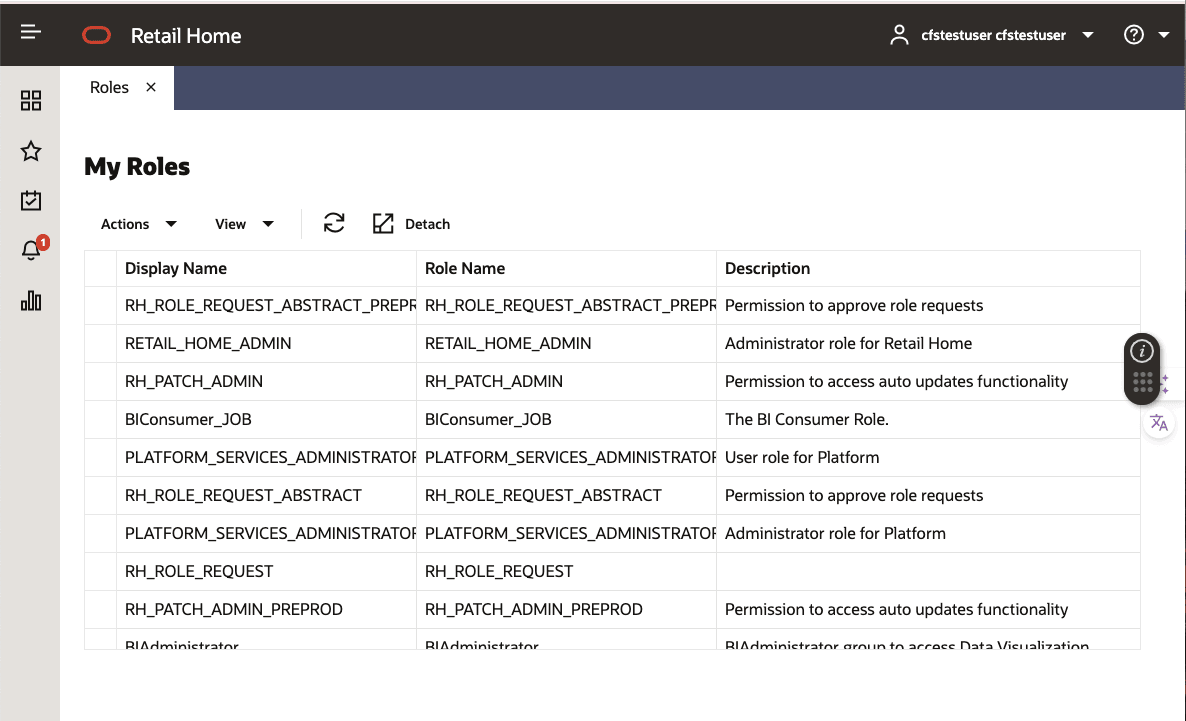
Task: Open the dashboard tiles icon in sidebar
Action: (x=31, y=101)
